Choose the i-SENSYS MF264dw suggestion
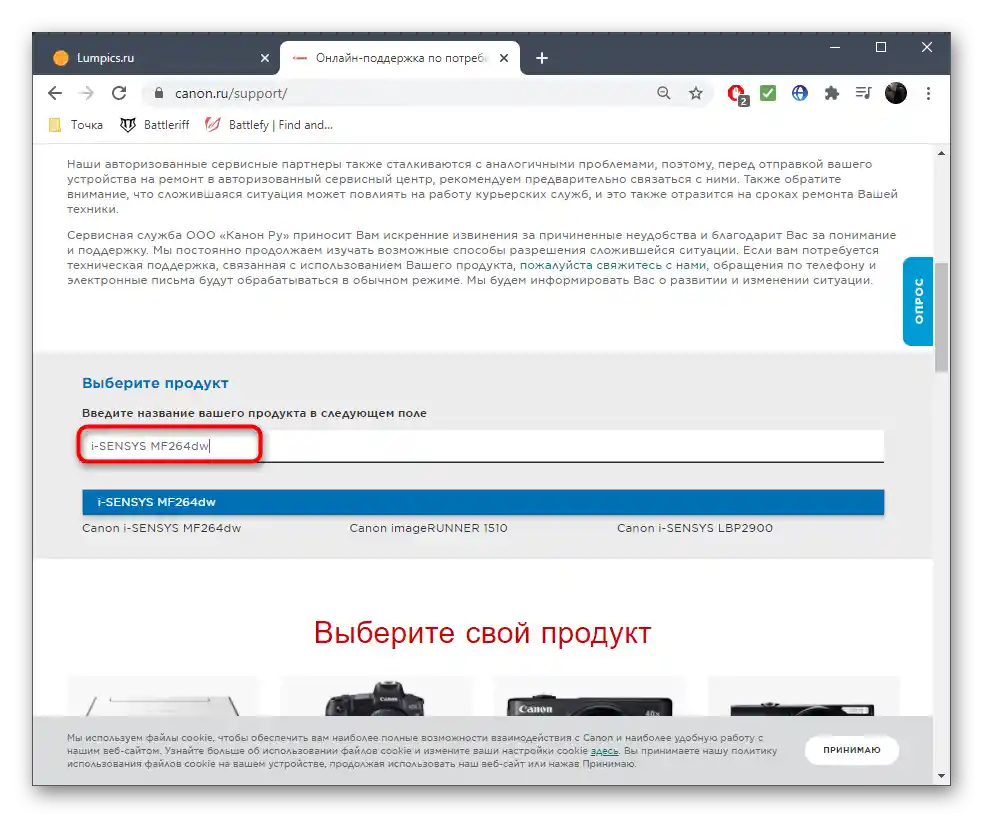The image size is (983, 818). click(483, 502)
